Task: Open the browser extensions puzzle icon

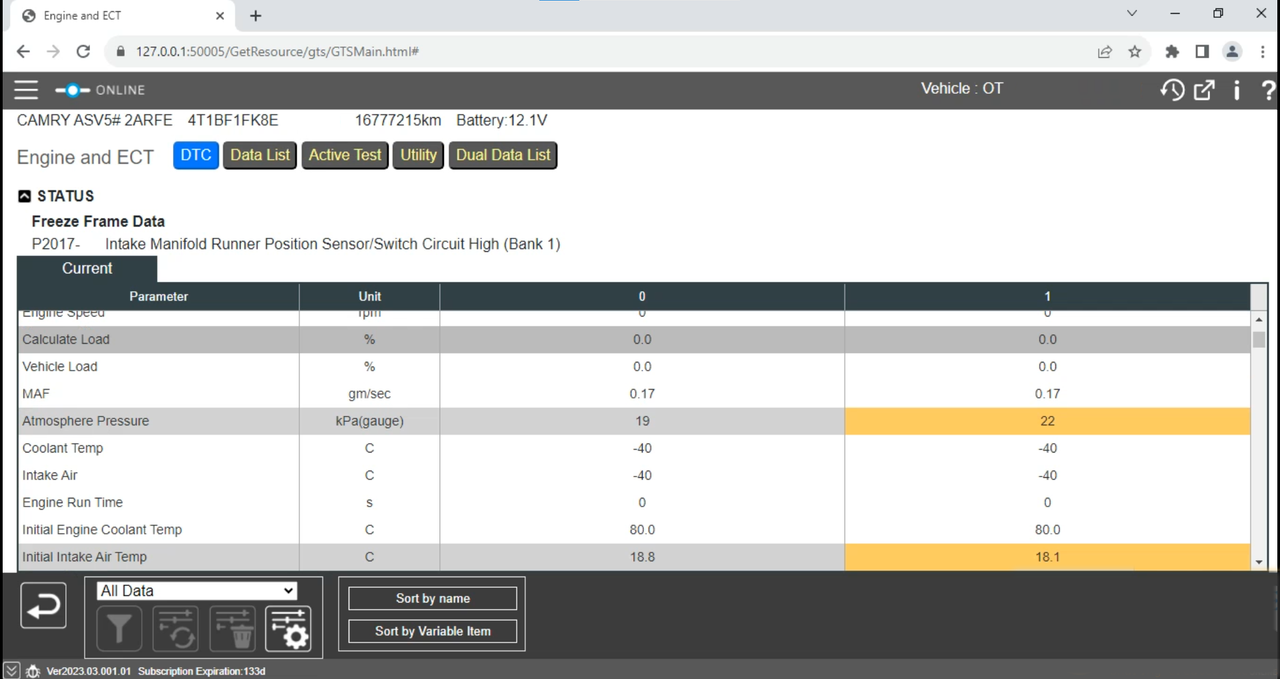Action: [1172, 51]
